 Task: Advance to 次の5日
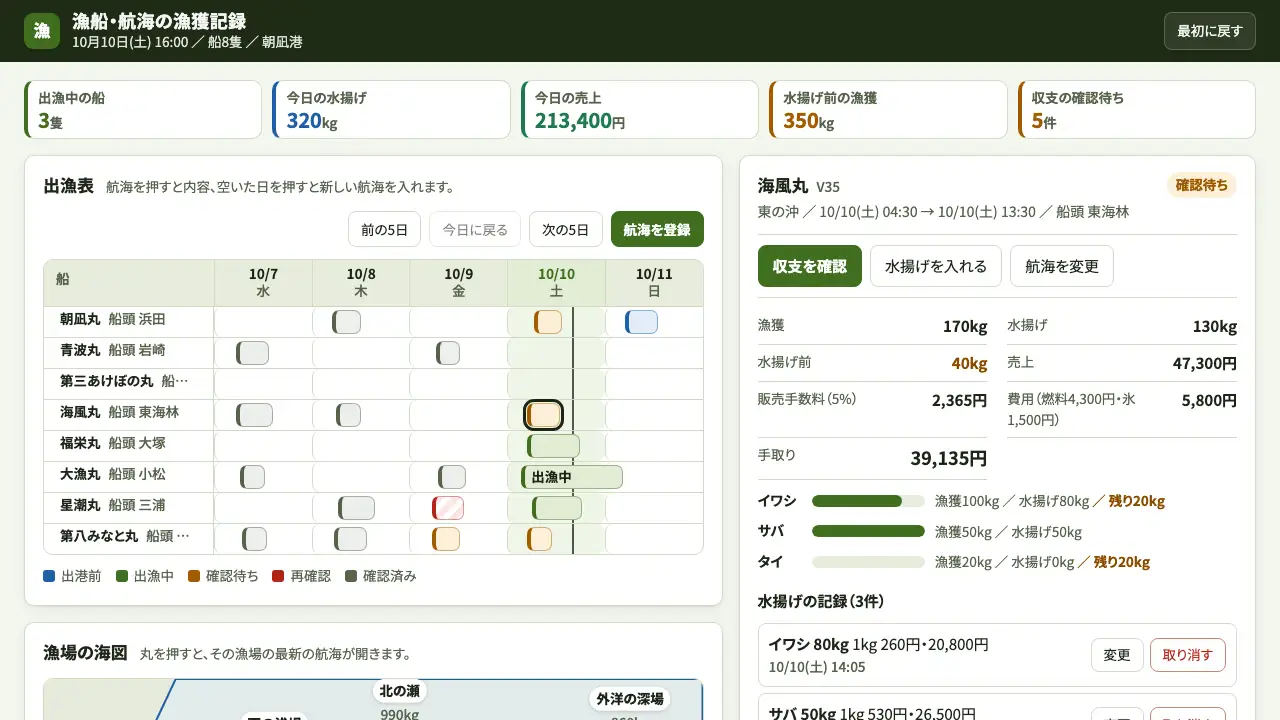(566, 229)
